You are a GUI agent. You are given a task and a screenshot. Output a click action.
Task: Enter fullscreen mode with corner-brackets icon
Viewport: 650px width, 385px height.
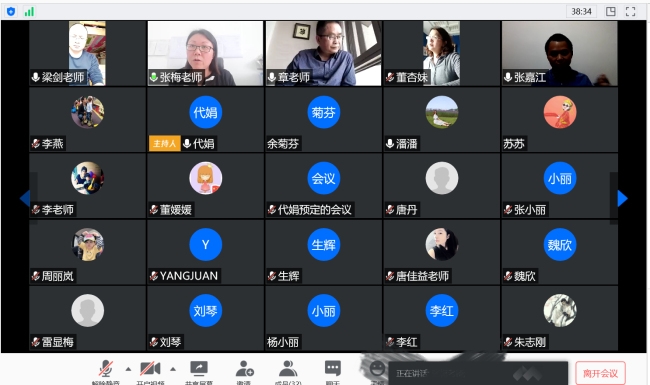click(631, 12)
